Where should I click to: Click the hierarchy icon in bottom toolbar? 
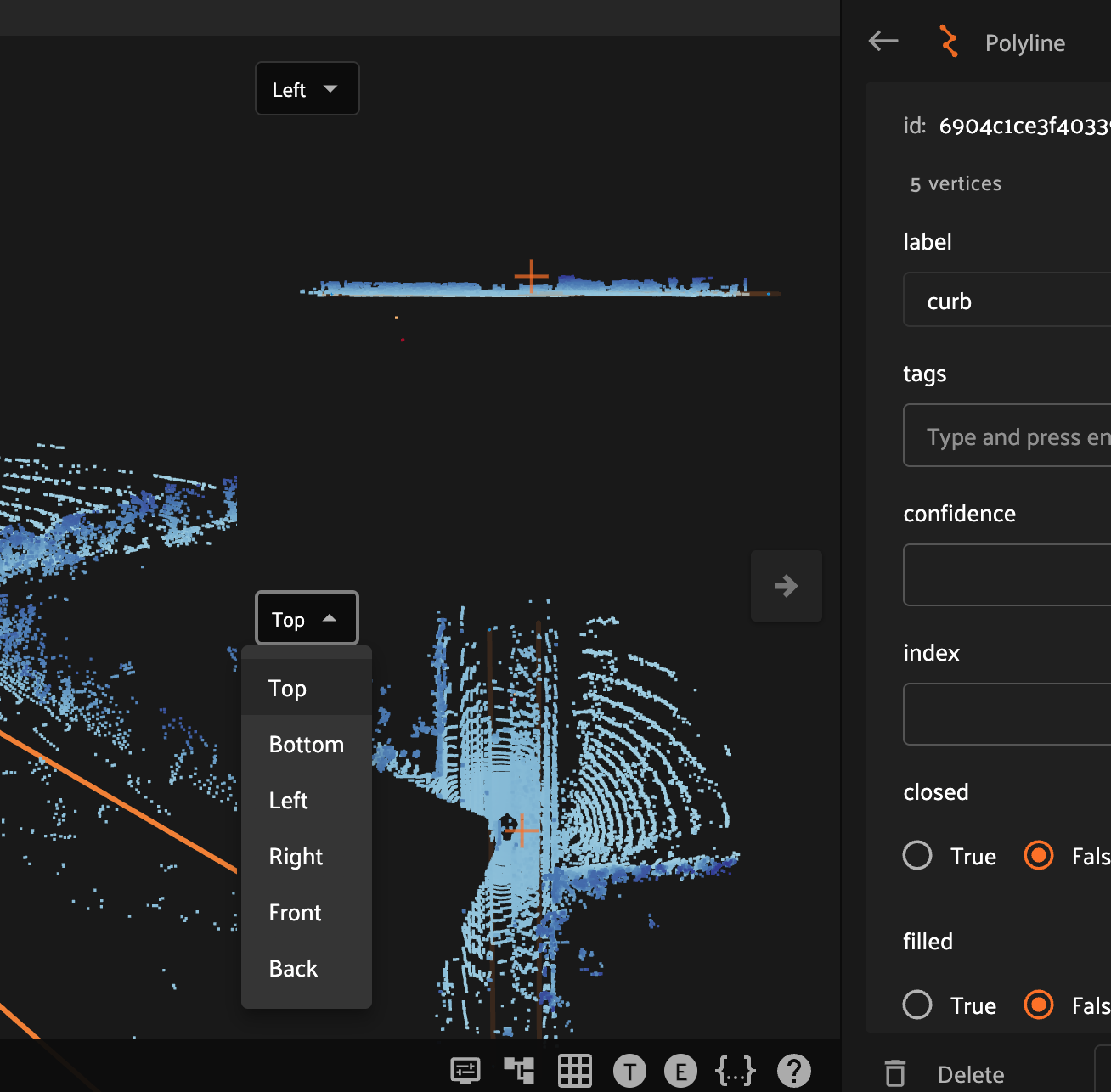point(519,1071)
